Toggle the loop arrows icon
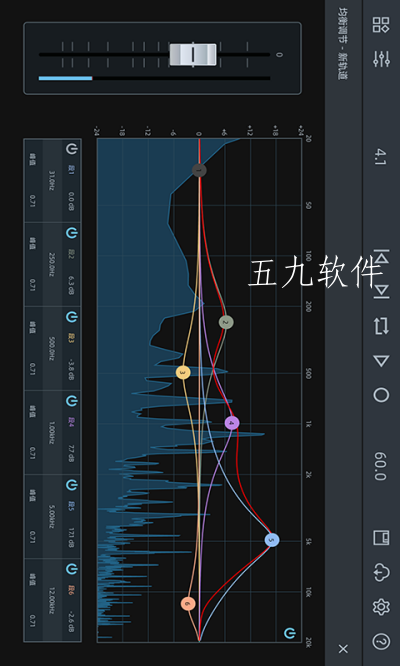Image resolution: width=400 pixels, height=666 pixels. pos(381,326)
